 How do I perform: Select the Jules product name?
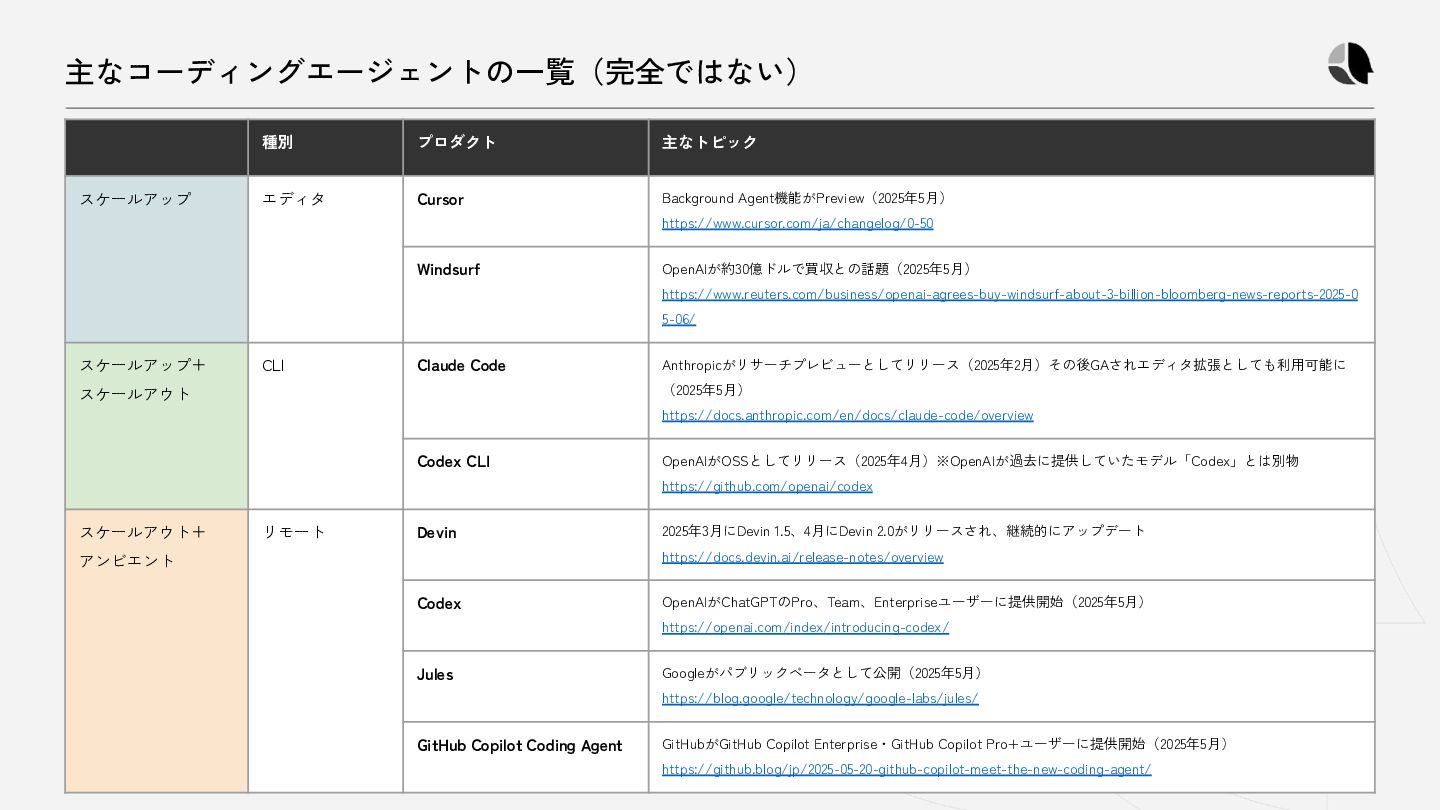[435, 675]
